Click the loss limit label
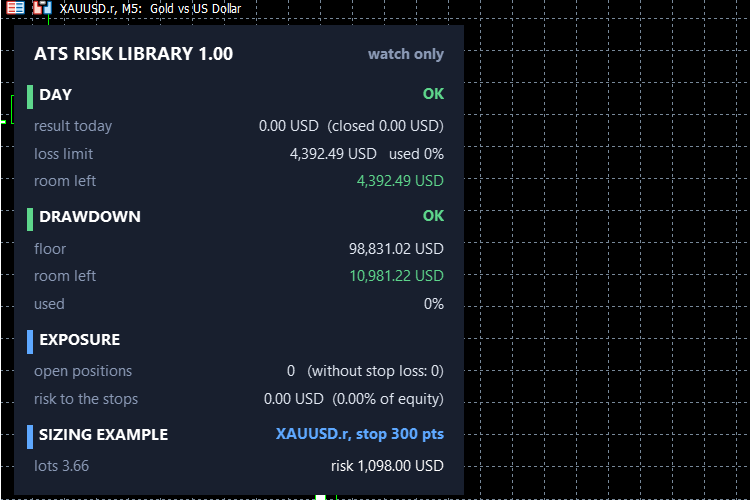750x500 pixels. click(63, 154)
